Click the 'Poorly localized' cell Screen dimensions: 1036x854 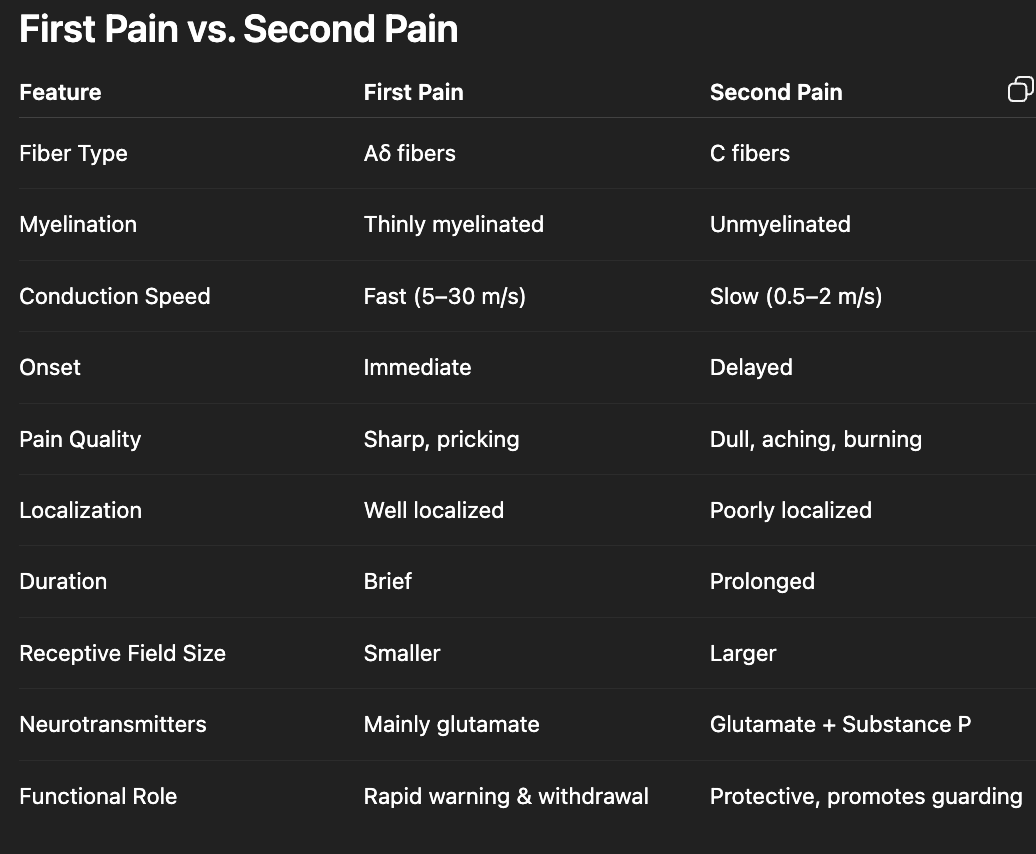pyautogui.click(x=790, y=510)
